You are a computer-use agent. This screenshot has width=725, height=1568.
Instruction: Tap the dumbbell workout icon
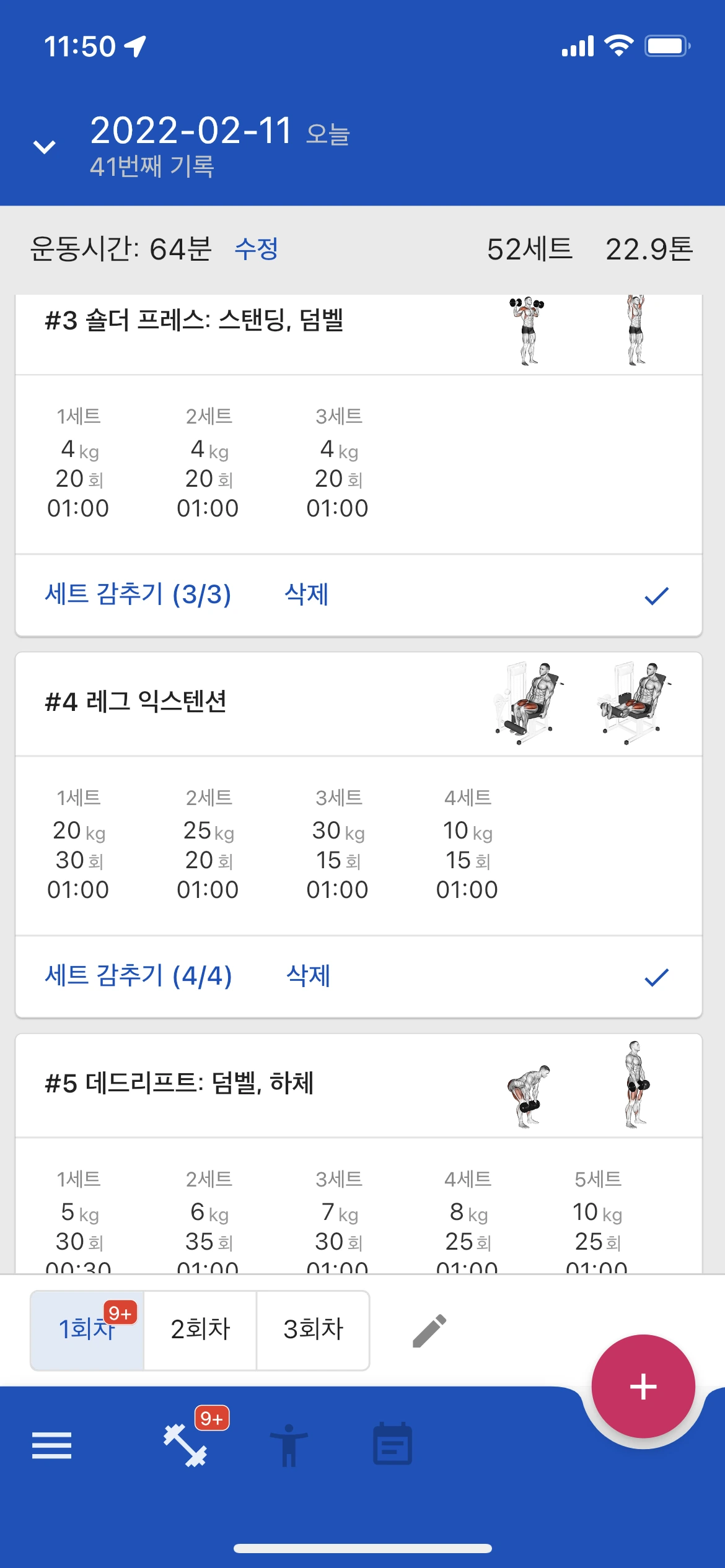click(185, 1445)
